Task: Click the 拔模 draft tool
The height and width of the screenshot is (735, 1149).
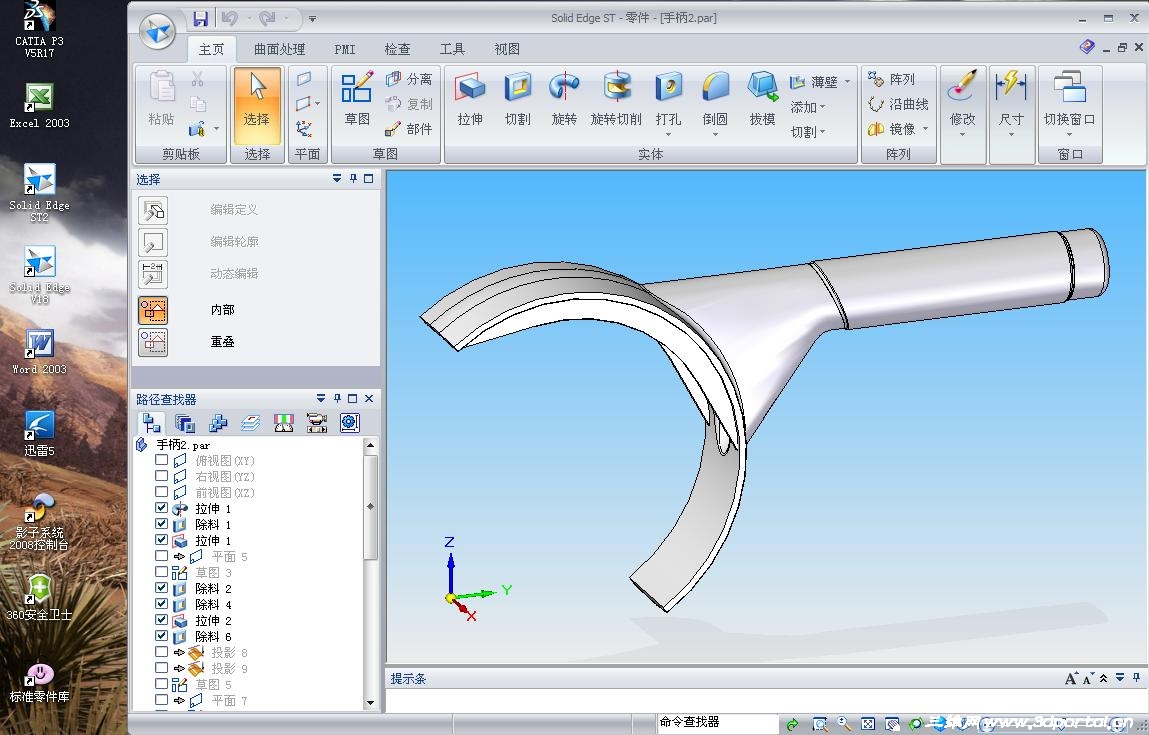Action: [762, 99]
